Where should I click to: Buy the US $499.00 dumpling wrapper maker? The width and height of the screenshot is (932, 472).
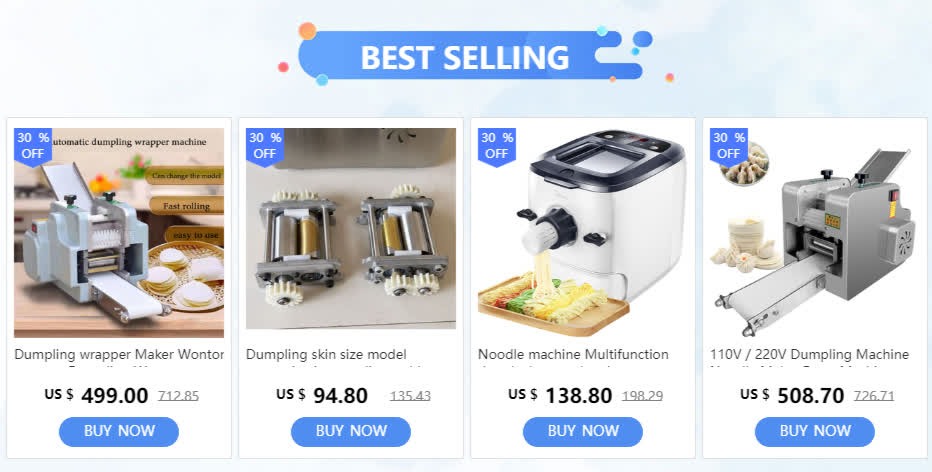tap(119, 432)
